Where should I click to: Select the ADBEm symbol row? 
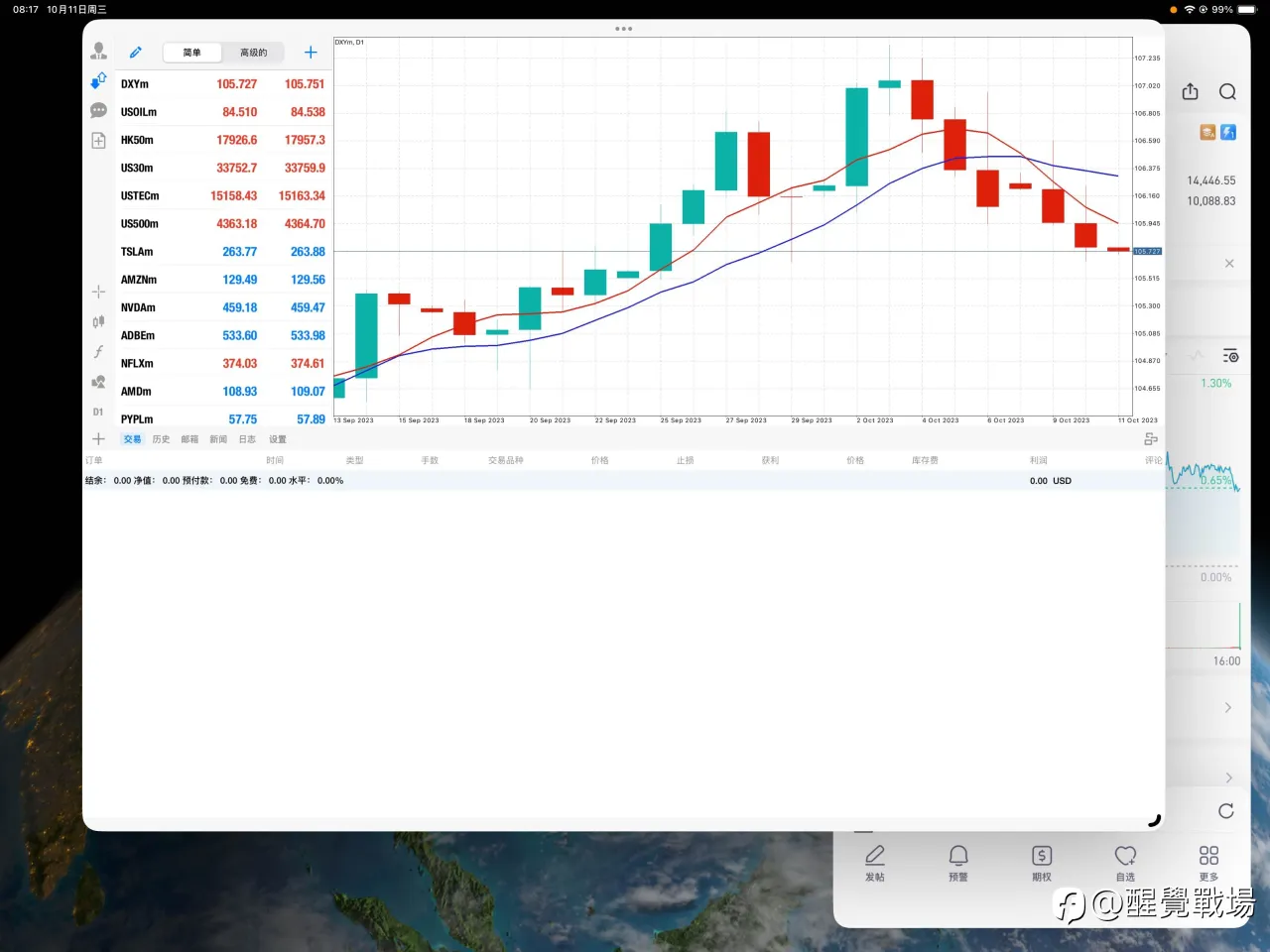coord(223,335)
